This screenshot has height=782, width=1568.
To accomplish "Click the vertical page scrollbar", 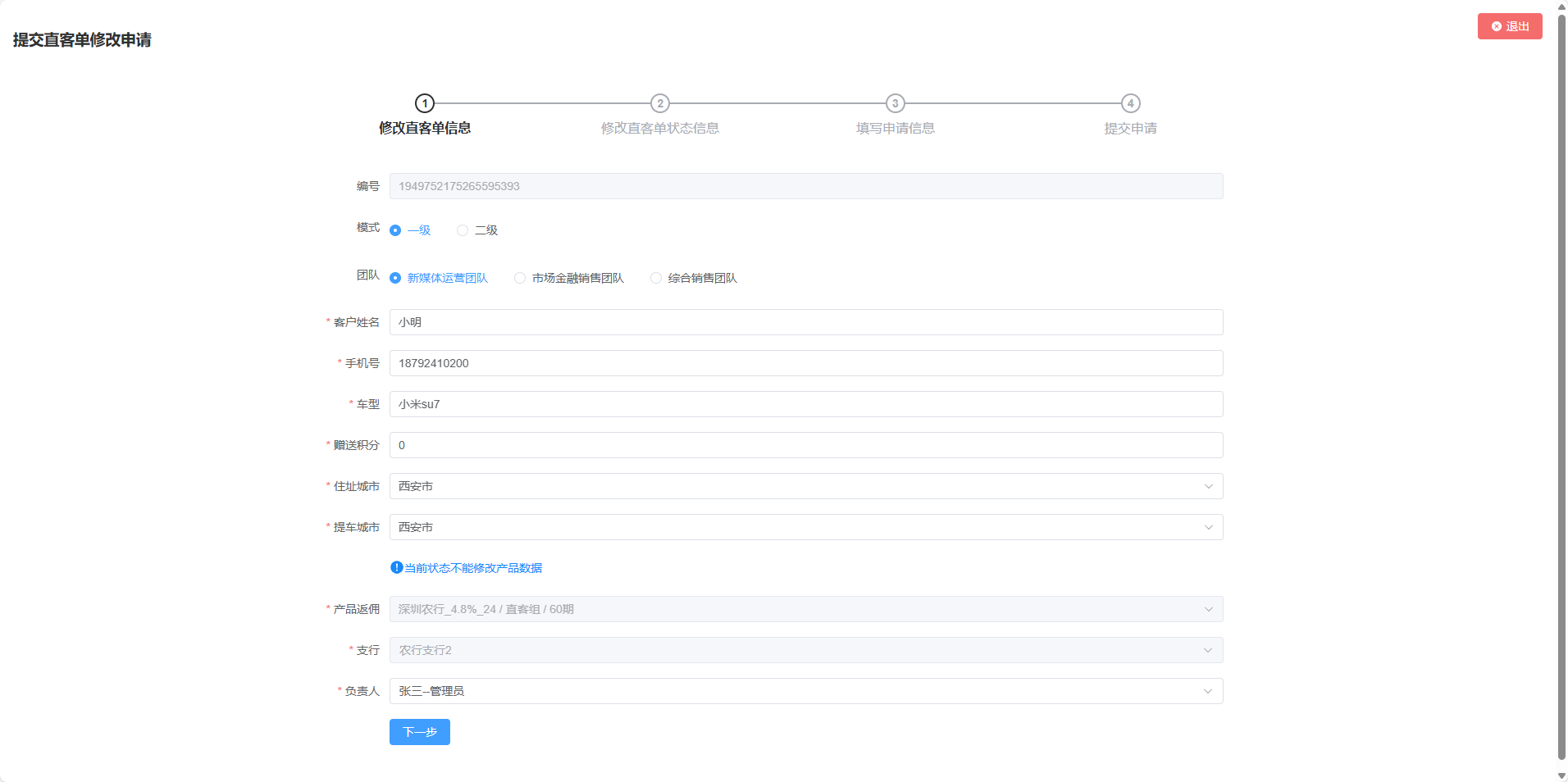I will pos(1561,385).
